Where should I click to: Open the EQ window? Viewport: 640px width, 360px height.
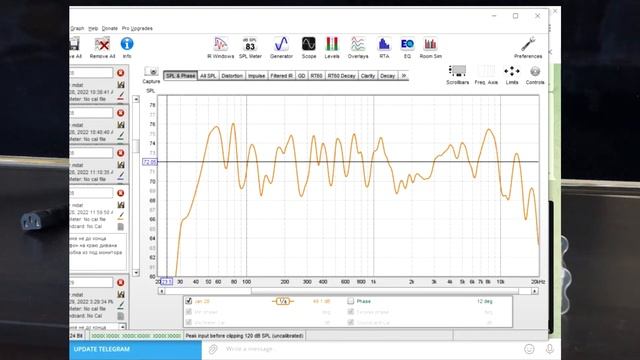[407, 47]
